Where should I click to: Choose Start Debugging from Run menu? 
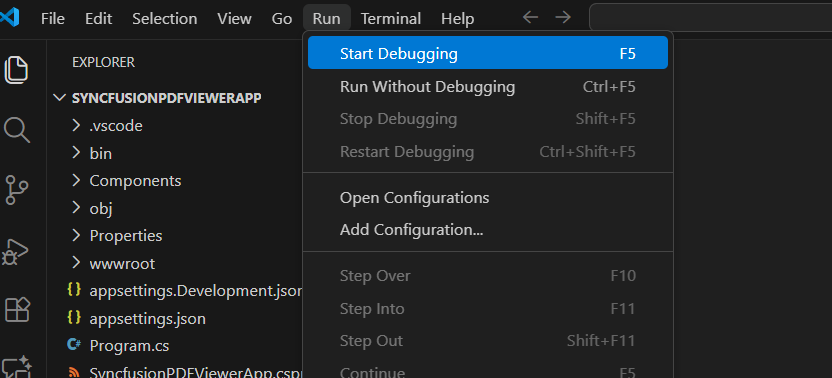488,53
